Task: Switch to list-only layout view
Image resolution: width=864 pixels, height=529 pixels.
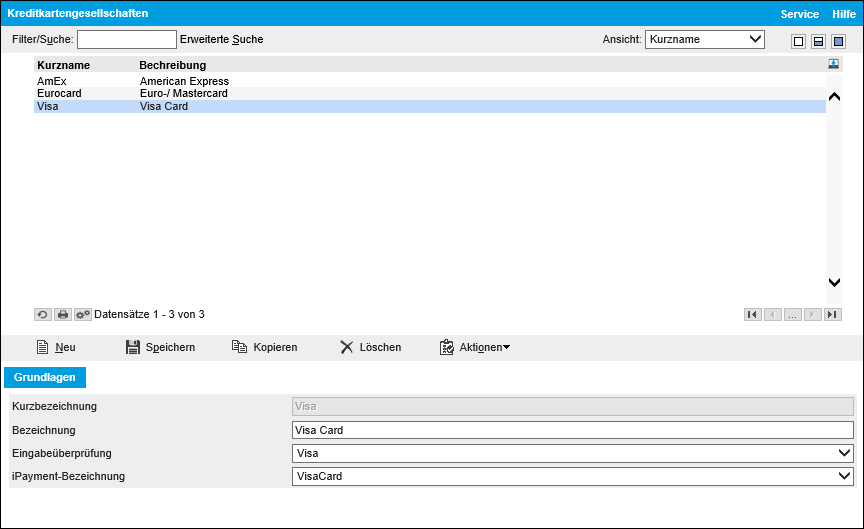Action: (798, 41)
